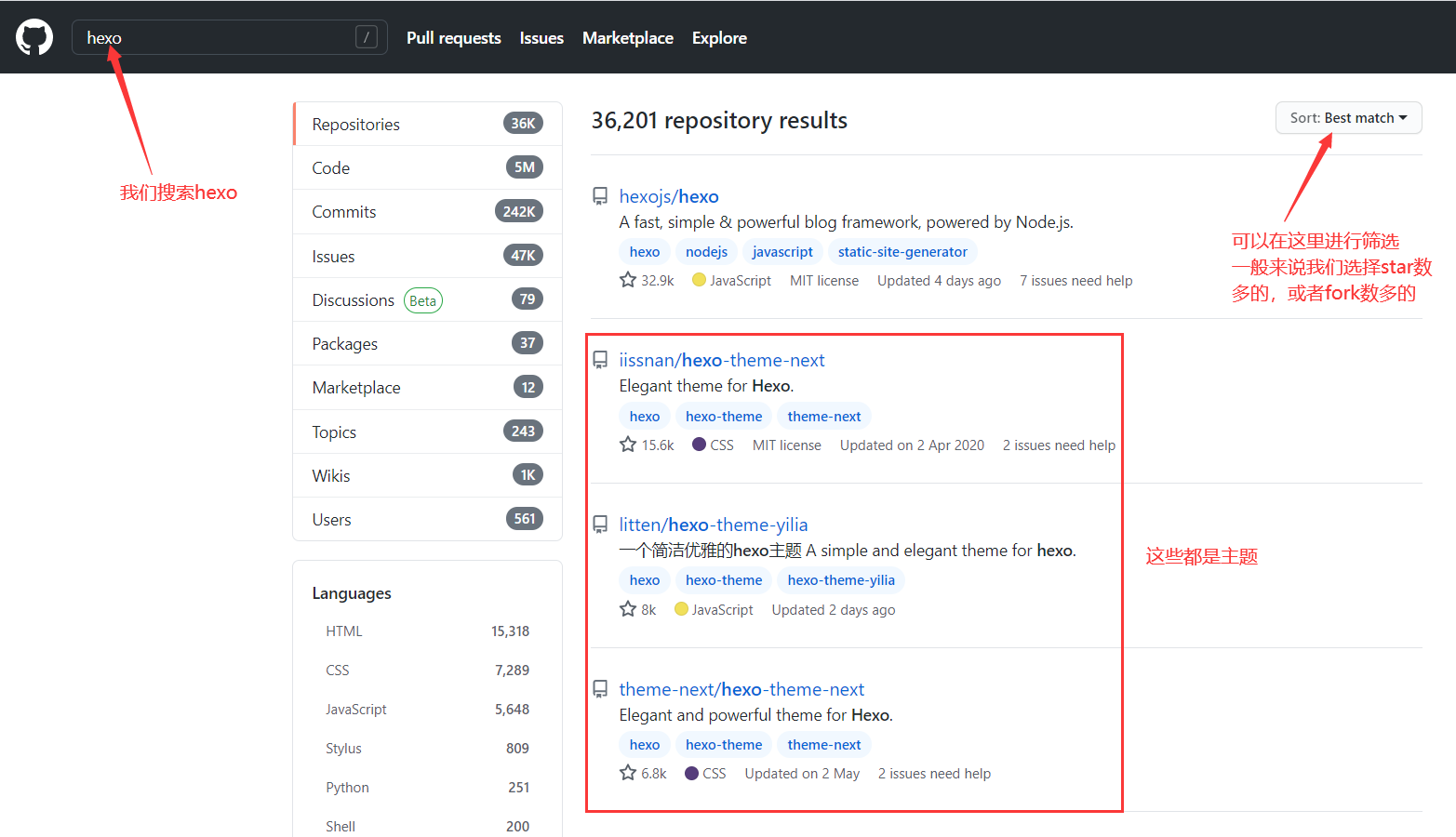Click the 36,201 repository results heading
Screen dimensions: 1456x837
719,121
